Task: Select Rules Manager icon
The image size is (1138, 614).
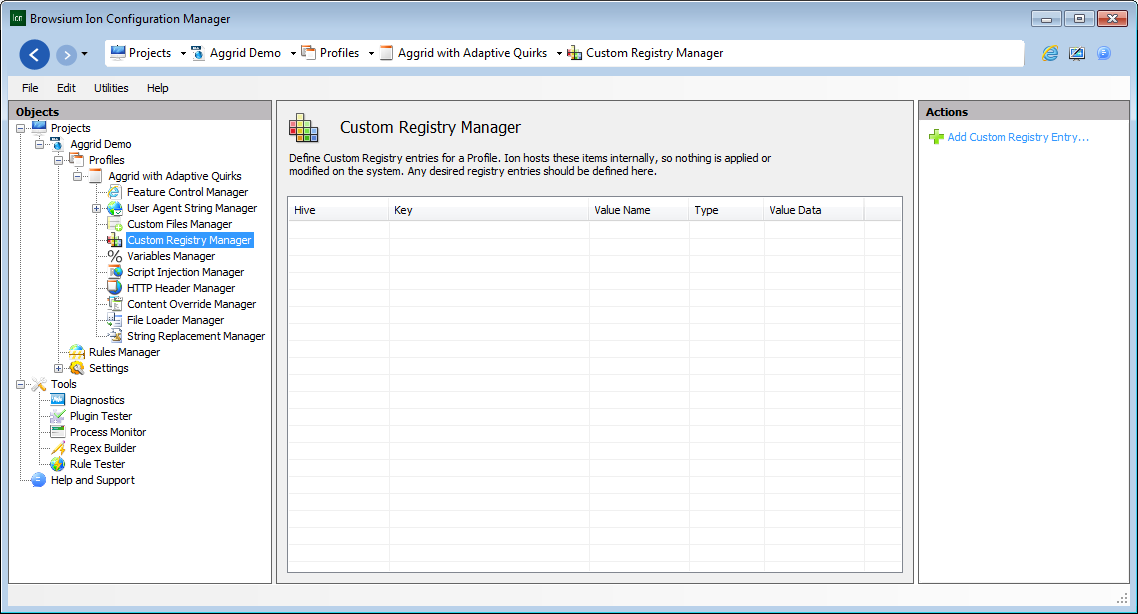Action: pyautogui.click(x=76, y=351)
